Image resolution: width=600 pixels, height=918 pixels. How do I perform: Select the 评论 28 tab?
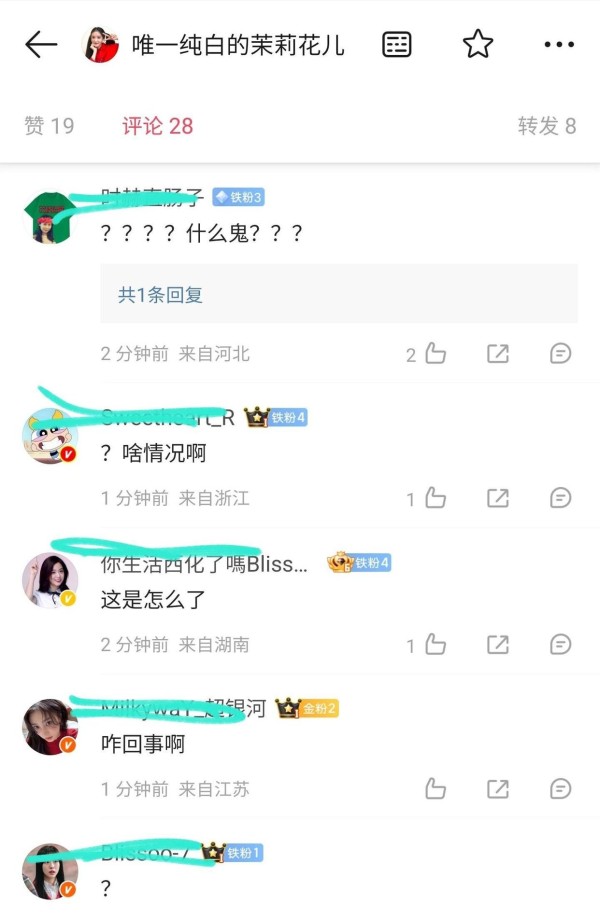[x=157, y=125]
